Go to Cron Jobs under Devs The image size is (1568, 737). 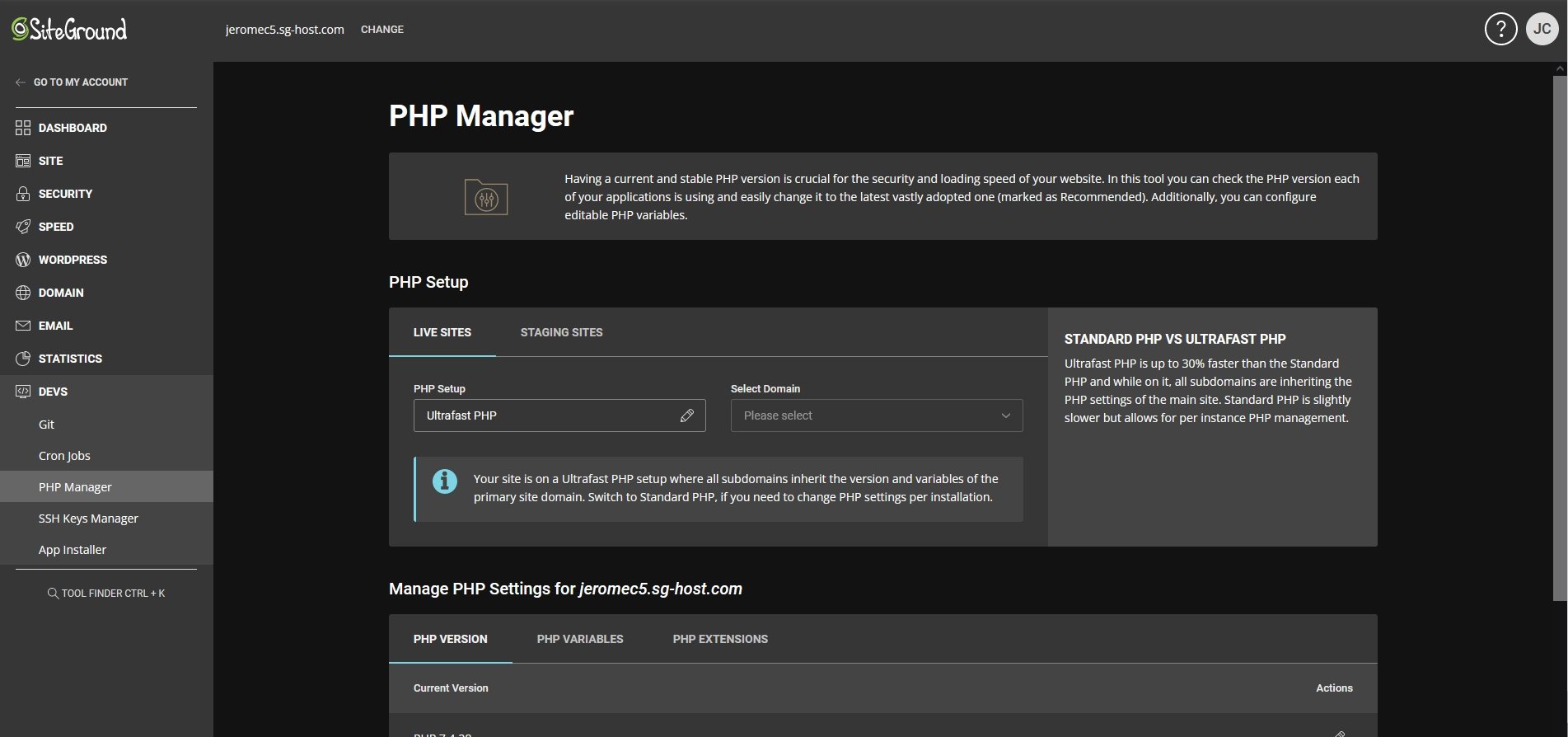(x=106, y=456)
